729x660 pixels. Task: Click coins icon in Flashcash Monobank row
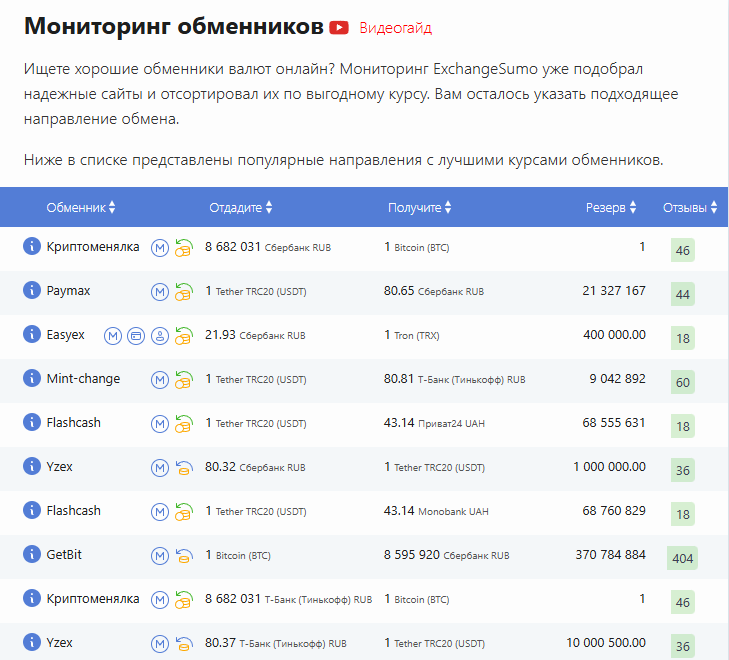click(x=184, y=512)
